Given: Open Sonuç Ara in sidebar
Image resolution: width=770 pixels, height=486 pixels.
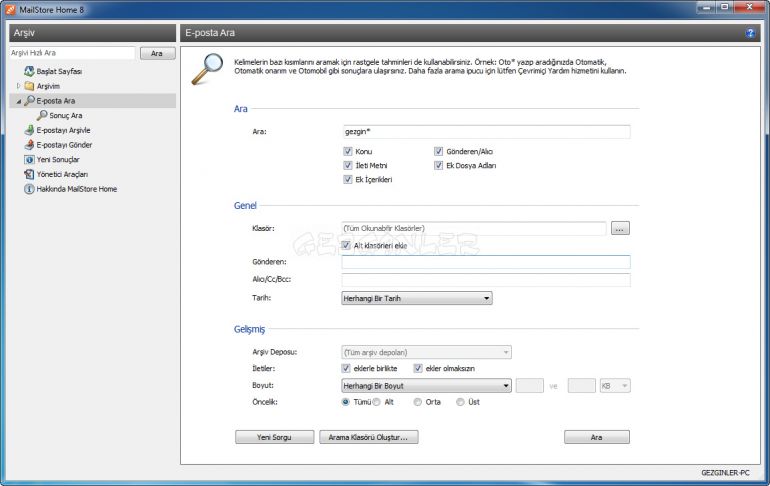Looking at the screenshot, I should [66, 115].
